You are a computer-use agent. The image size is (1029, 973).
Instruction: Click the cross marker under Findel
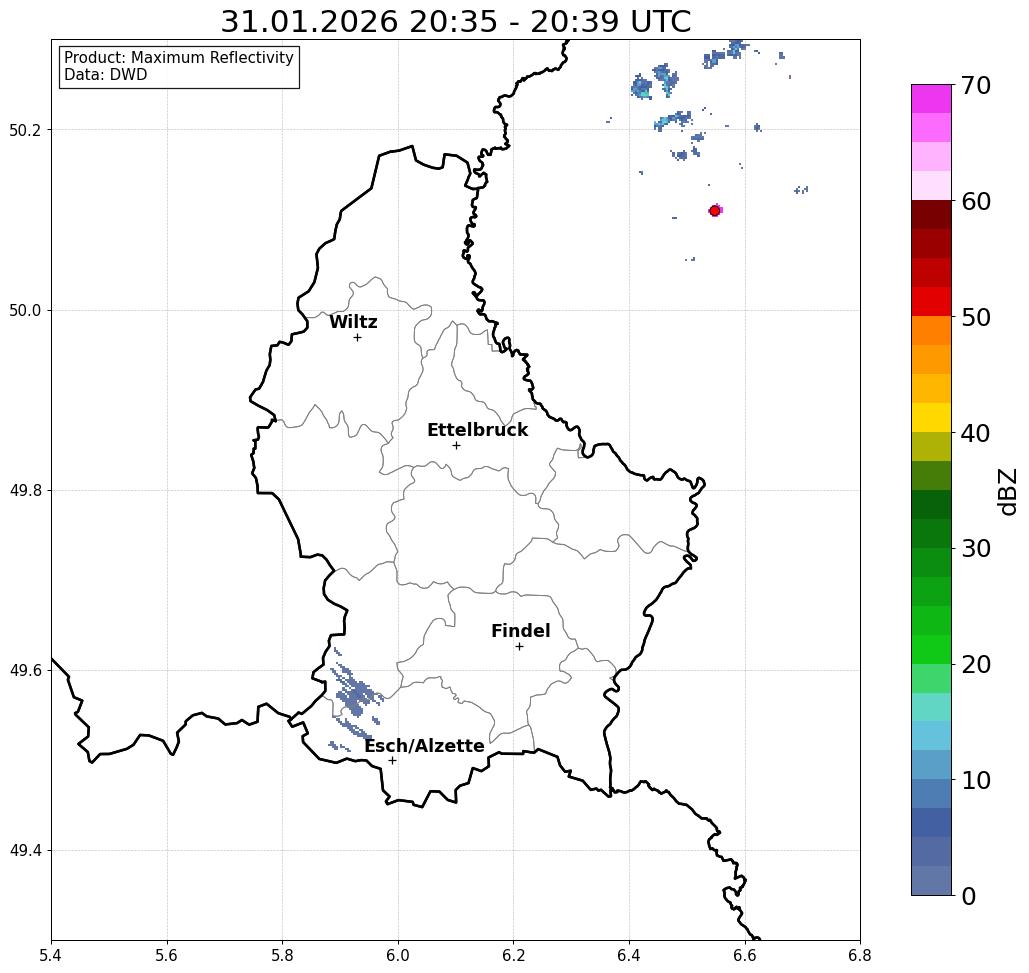click(519, 647)
